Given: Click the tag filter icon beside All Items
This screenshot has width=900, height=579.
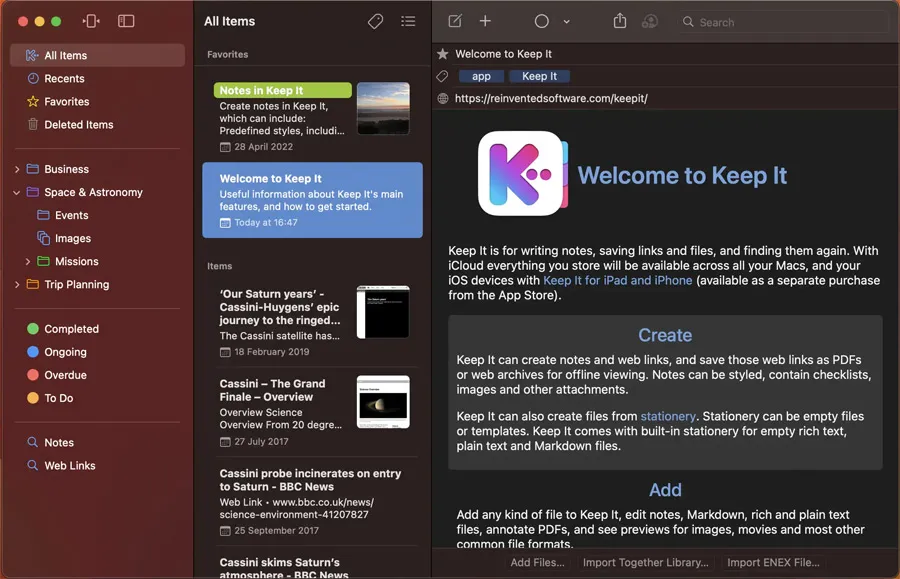Looking at the screenshot, I should (x=376, y=21).
